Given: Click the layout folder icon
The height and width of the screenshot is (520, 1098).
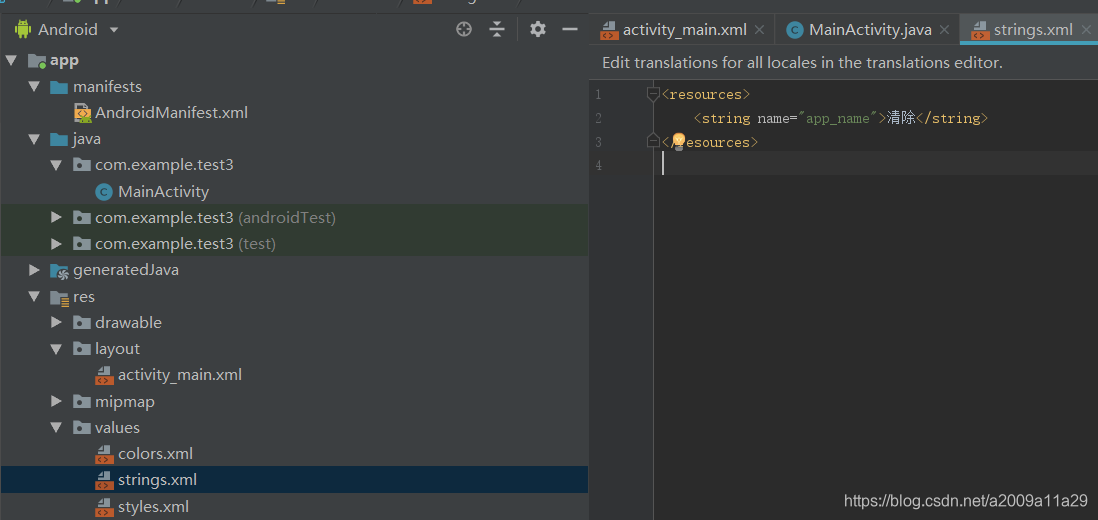Looking at the screenshot, I should click(82, 349).
